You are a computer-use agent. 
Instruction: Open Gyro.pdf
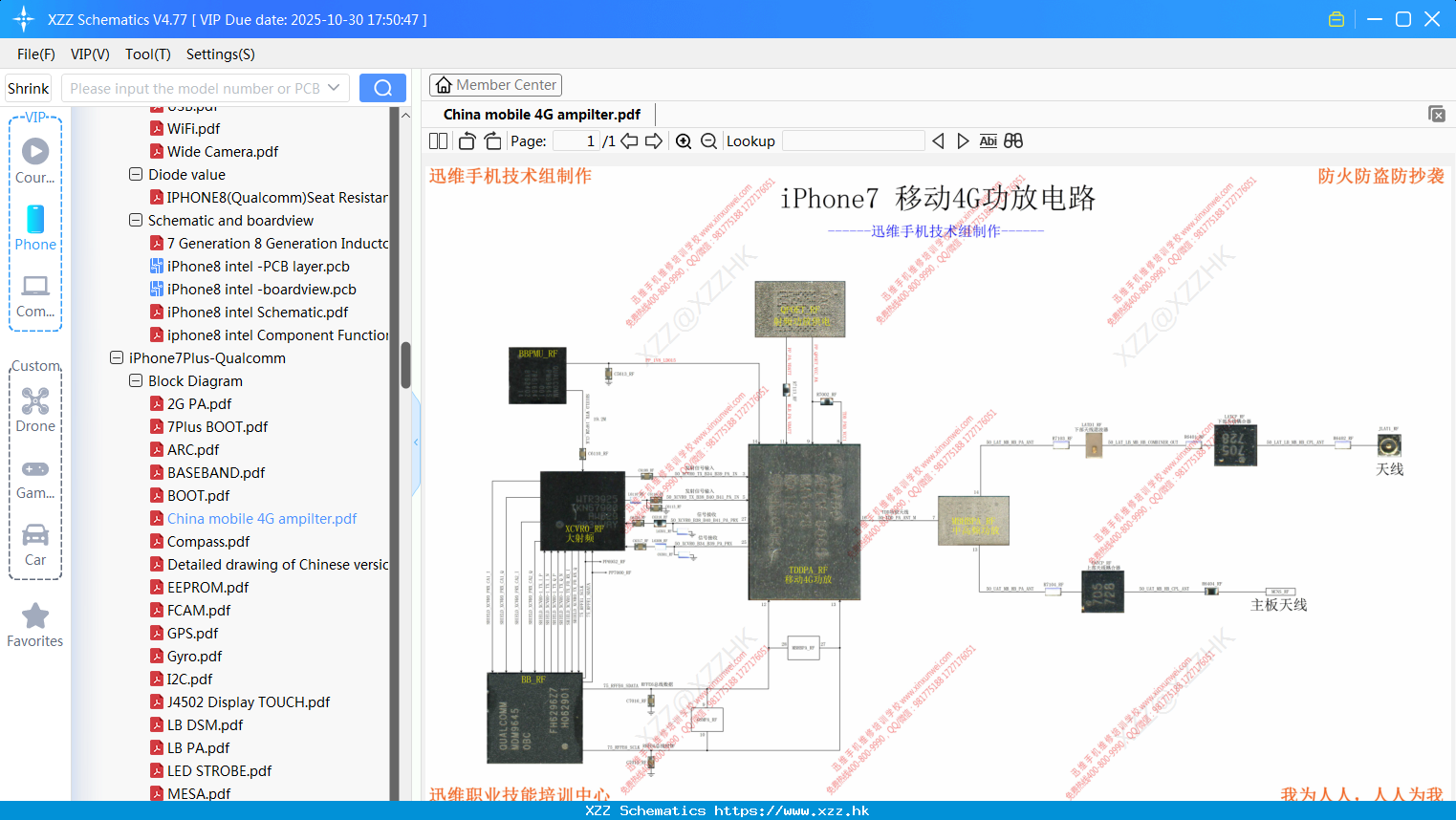pos(194,656)
